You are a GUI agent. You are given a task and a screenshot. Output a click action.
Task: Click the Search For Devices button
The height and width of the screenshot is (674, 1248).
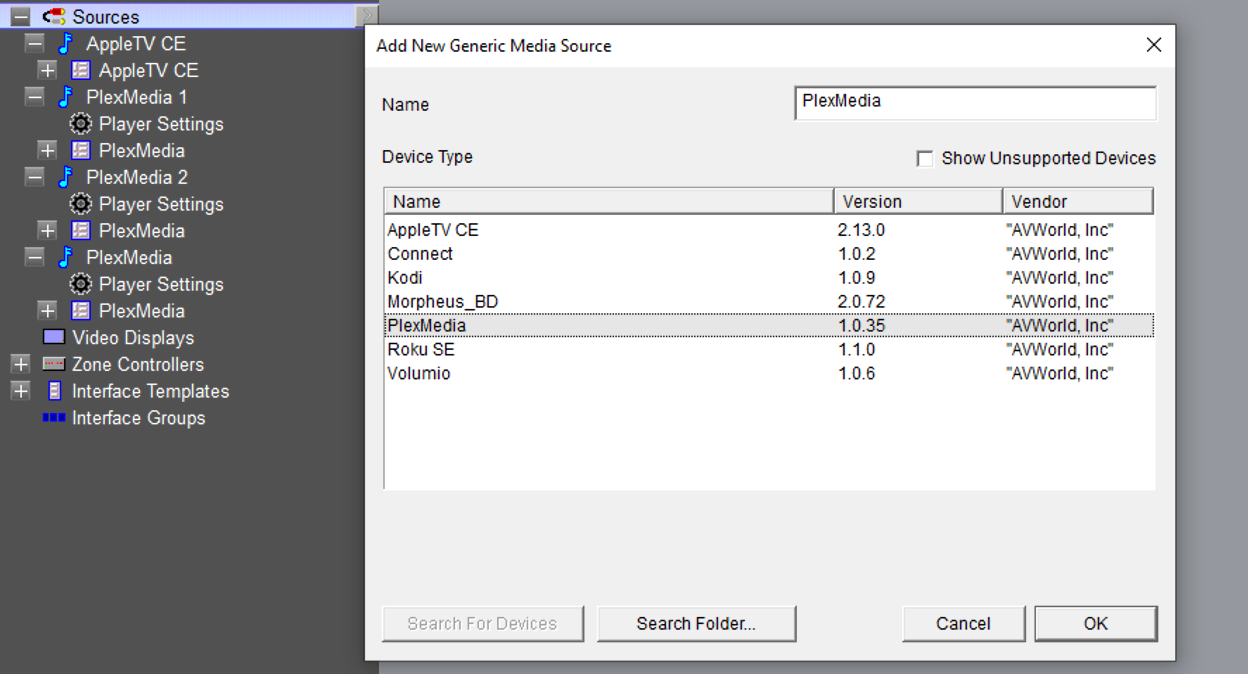coord(482,623)
